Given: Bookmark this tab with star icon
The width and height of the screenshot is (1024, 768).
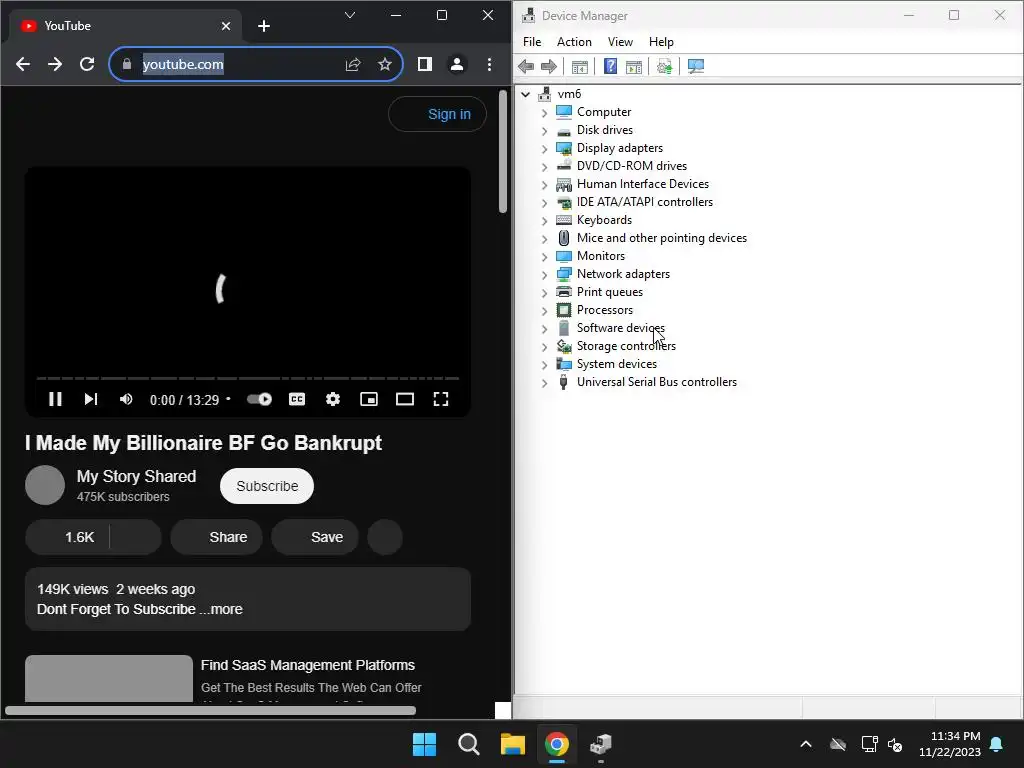Looking at the screenshot, I should pyautogui.click(x=385, y=64).
